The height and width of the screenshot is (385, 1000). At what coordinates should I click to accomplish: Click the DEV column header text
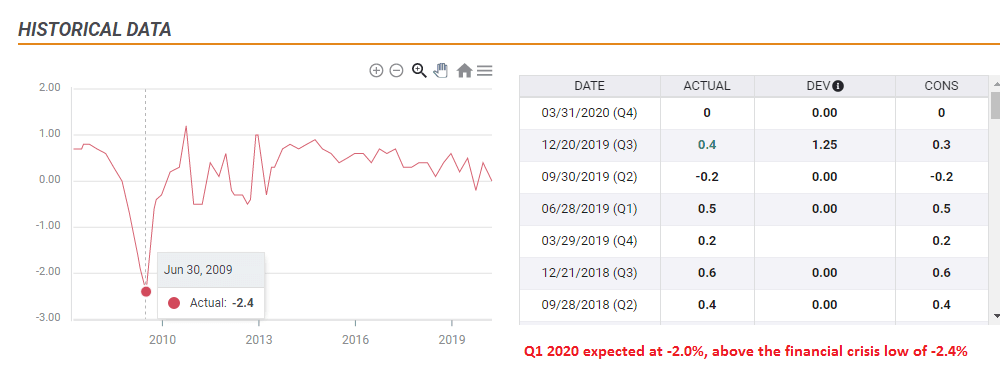pyautogui.click(x=818, y=86)
